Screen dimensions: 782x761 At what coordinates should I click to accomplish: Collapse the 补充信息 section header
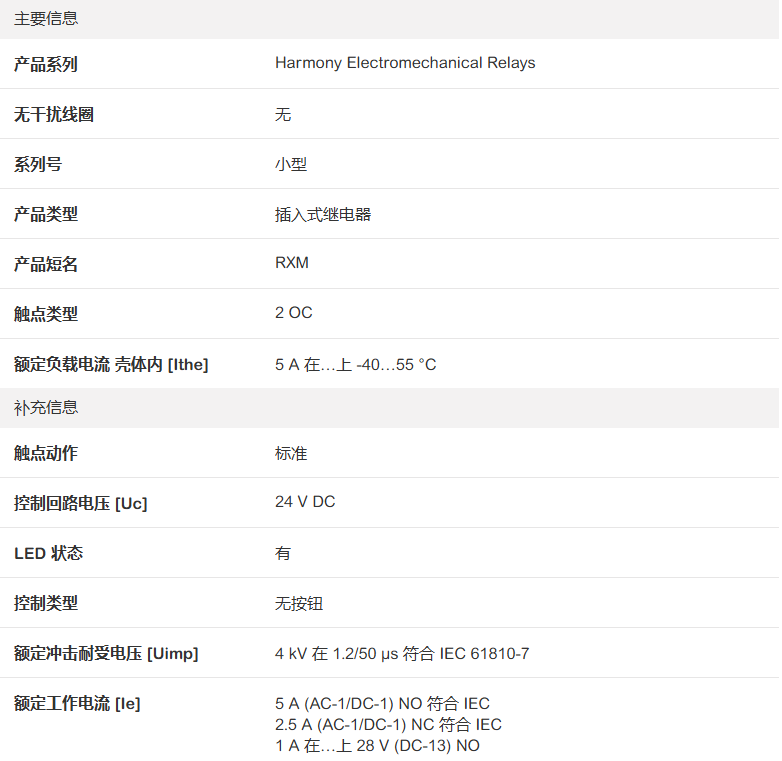46,408
